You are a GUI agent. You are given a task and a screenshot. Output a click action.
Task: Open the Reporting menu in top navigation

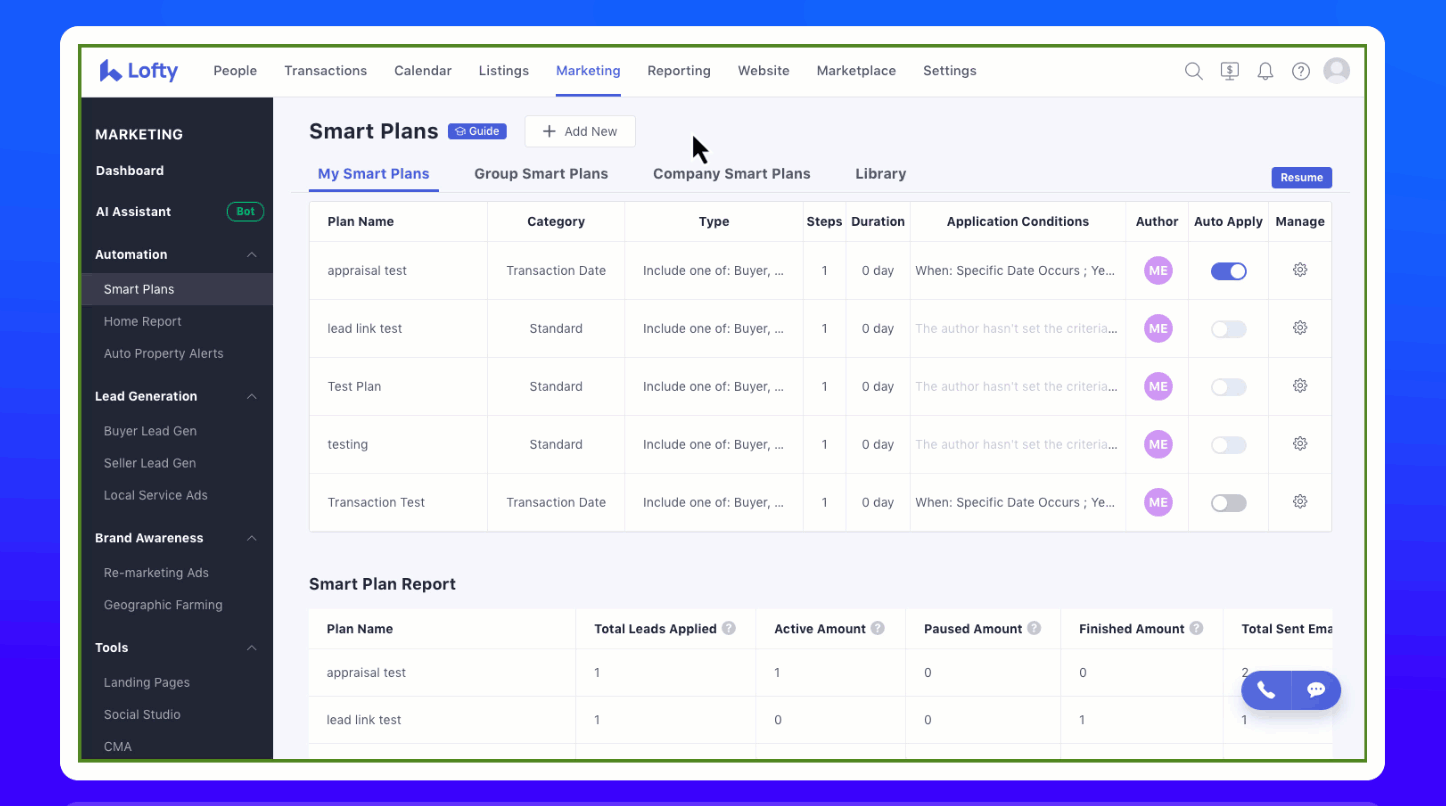(678, 71)
